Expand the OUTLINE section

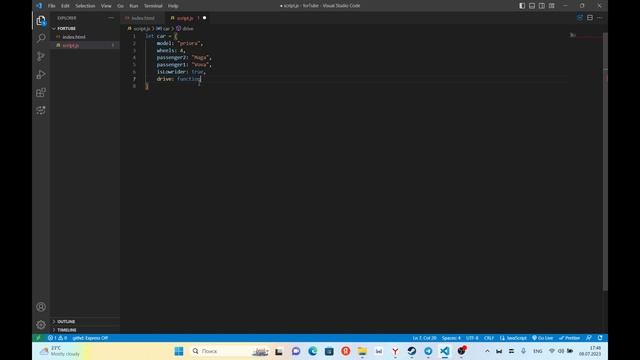point(65,322)
